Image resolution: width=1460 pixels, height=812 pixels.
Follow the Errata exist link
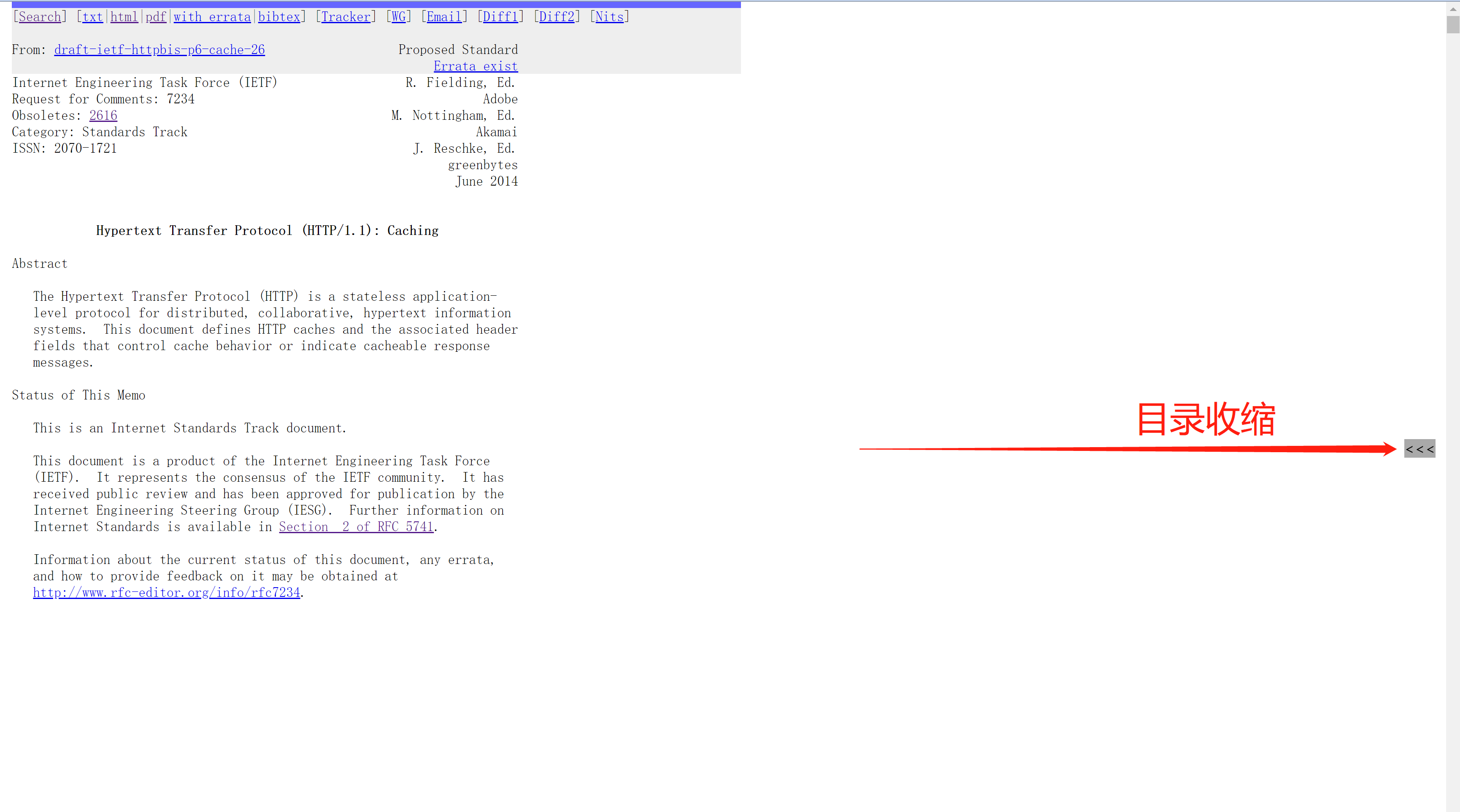pos(476,66)
